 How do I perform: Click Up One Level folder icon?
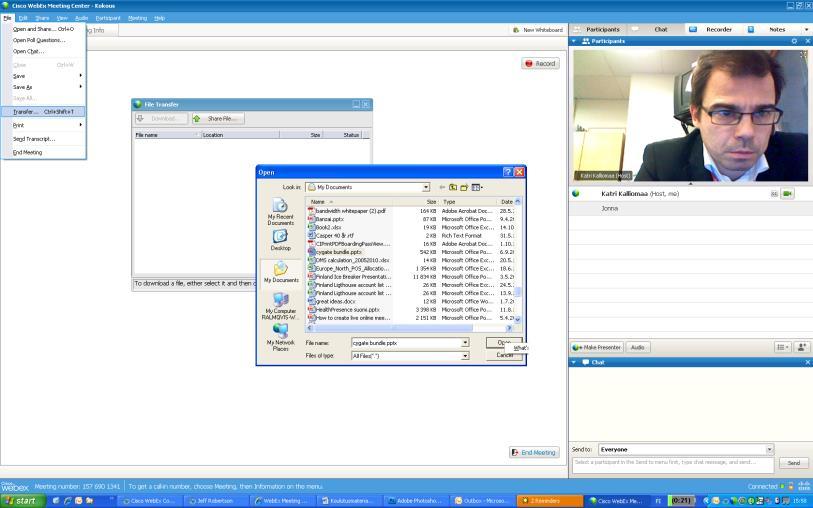(453, 187)
